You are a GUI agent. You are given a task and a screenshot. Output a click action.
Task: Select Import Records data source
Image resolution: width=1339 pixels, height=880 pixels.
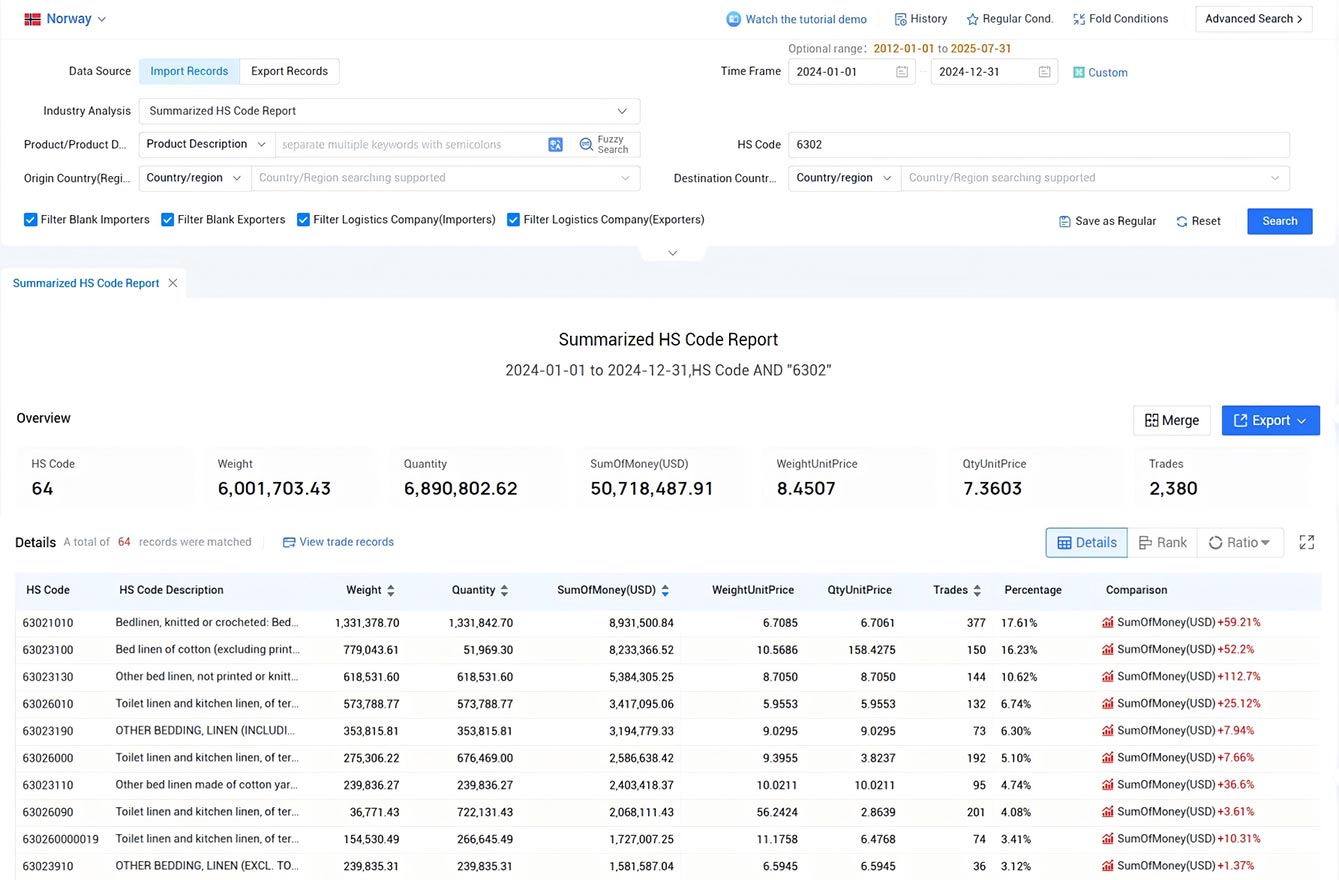point(189,71)
